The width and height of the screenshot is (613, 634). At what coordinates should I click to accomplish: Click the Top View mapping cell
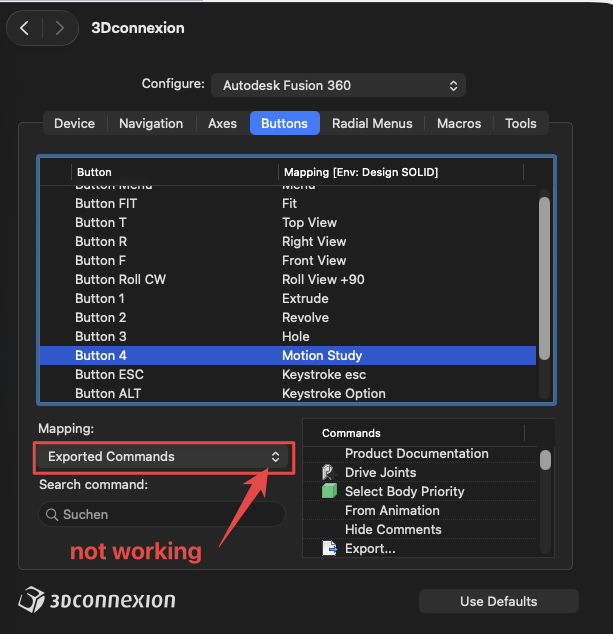click(309, 222)
